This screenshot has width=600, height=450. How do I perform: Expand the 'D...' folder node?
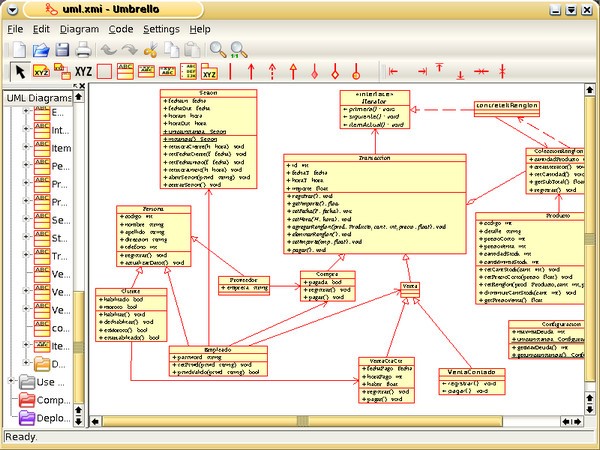26,362
